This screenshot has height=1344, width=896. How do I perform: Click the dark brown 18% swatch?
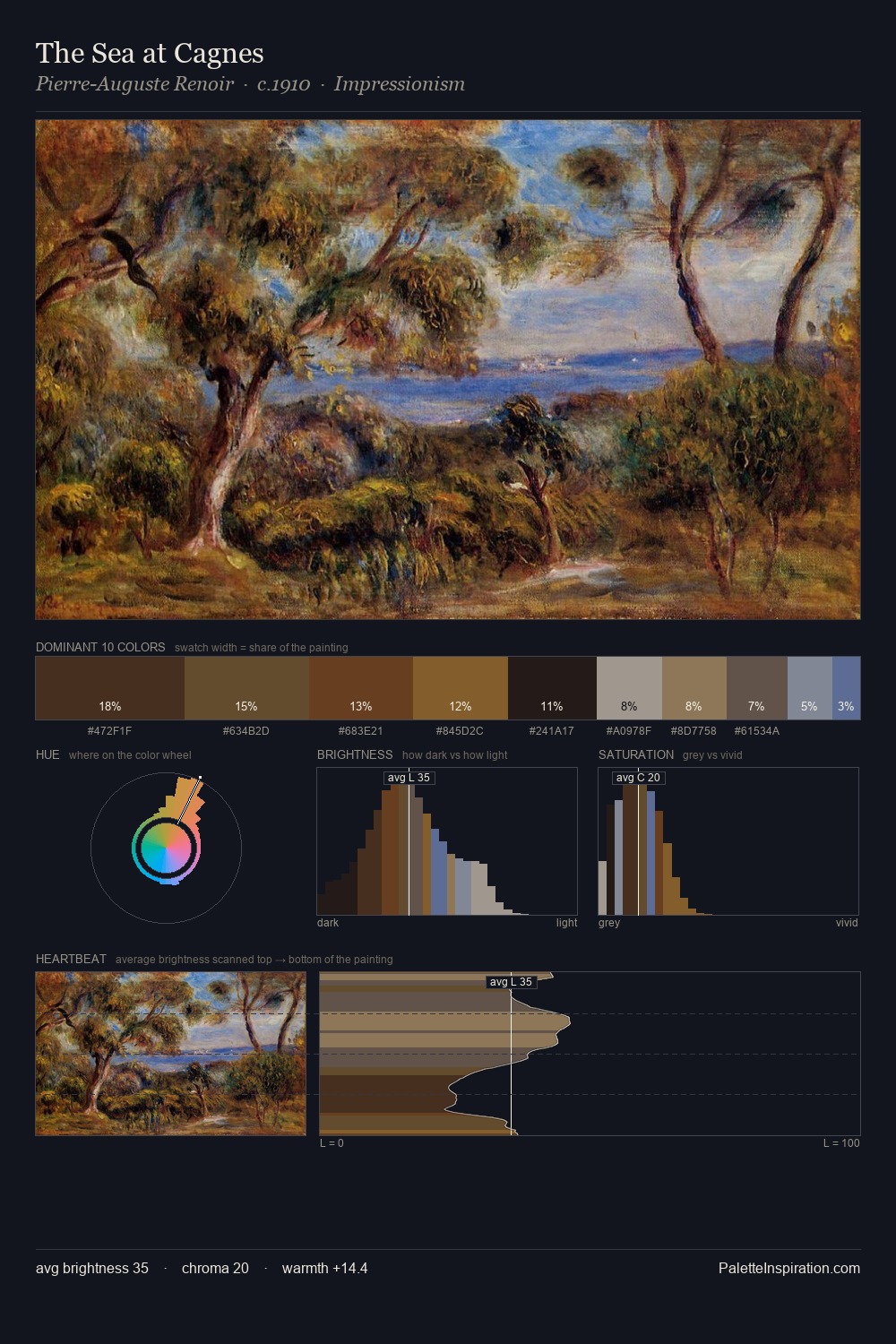click(110, 688)
